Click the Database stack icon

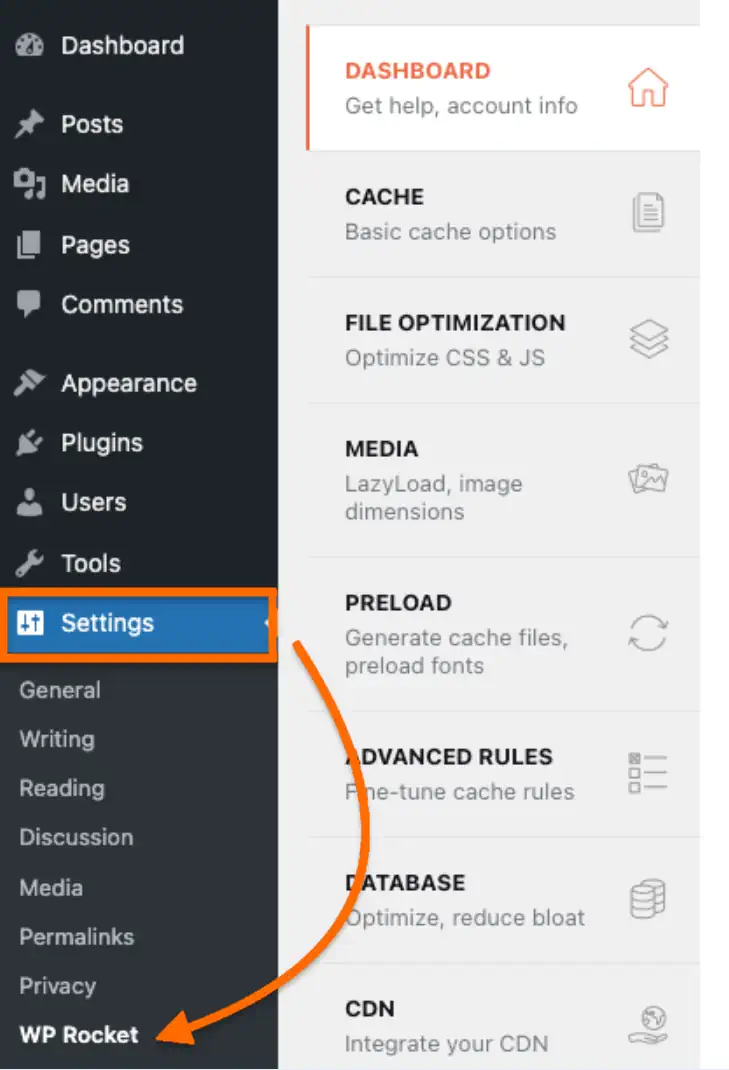pyautogui.click(x=649, y=898)
